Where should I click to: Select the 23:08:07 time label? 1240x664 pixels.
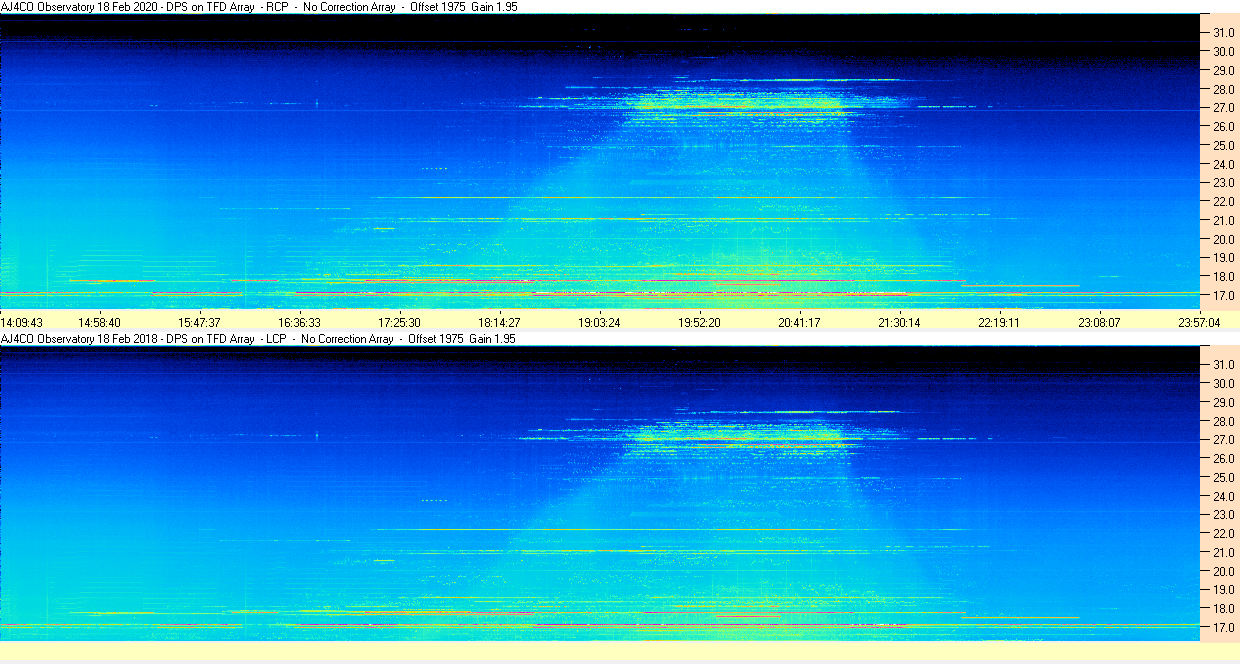tap(1099, 322)
